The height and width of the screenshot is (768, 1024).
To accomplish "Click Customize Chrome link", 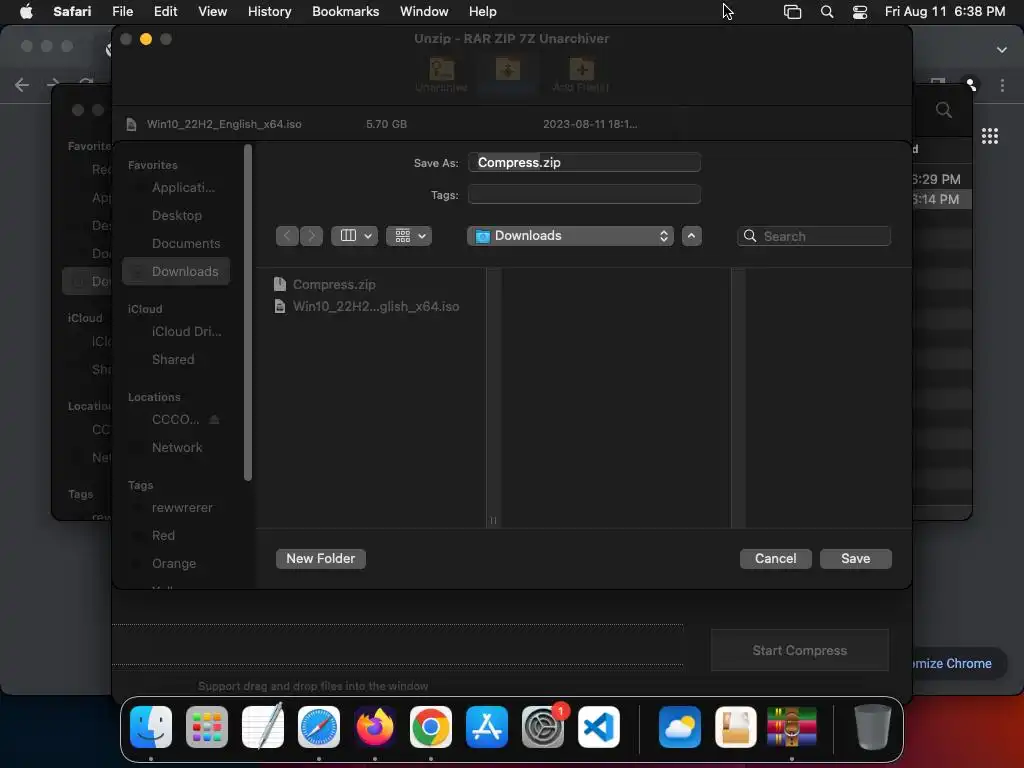I will coord(951,664).
